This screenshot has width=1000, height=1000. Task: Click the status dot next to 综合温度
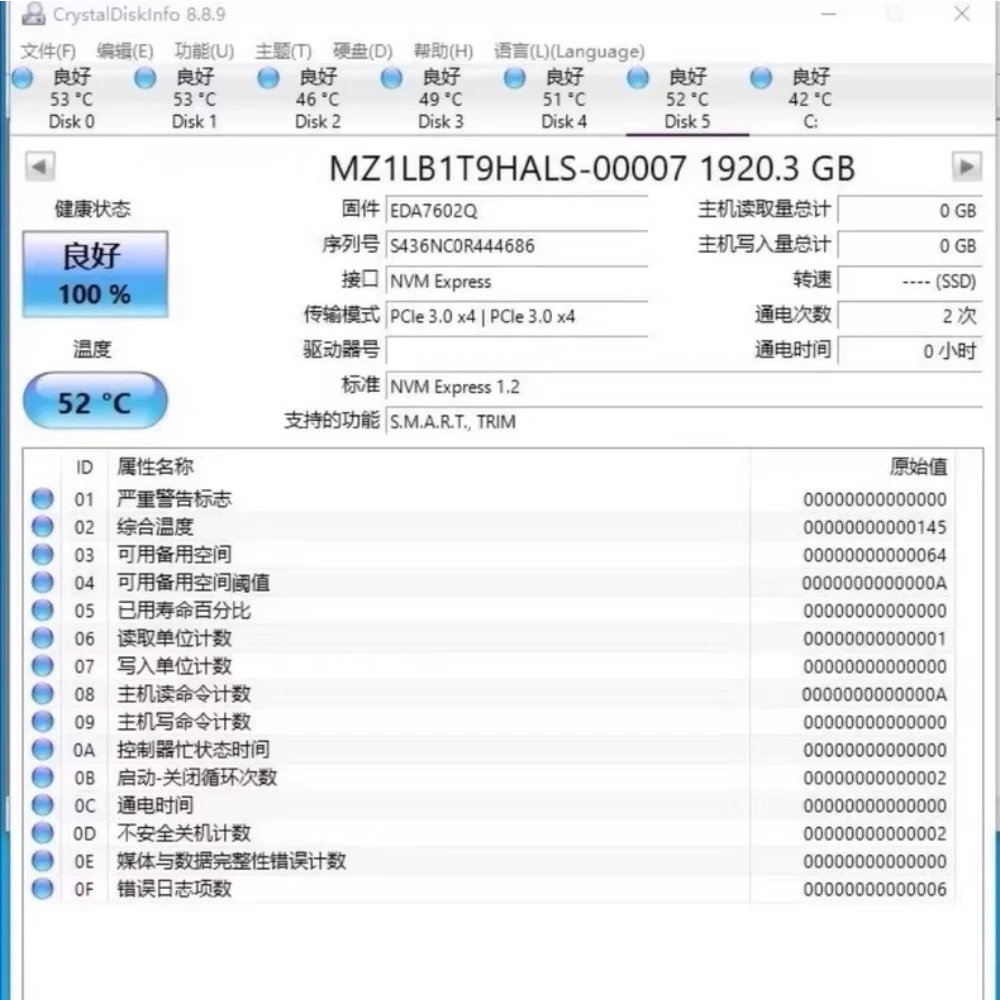pyautogui.click(x=42, y=527)
